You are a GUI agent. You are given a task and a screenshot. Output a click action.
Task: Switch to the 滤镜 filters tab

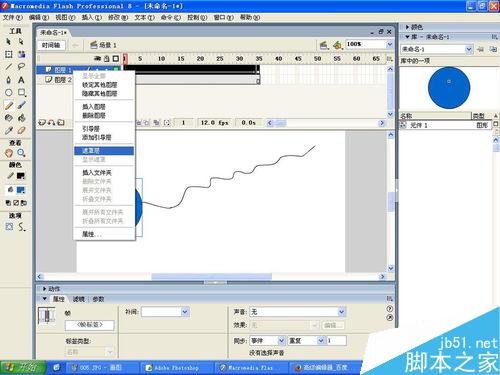click(x=79, y=299)
